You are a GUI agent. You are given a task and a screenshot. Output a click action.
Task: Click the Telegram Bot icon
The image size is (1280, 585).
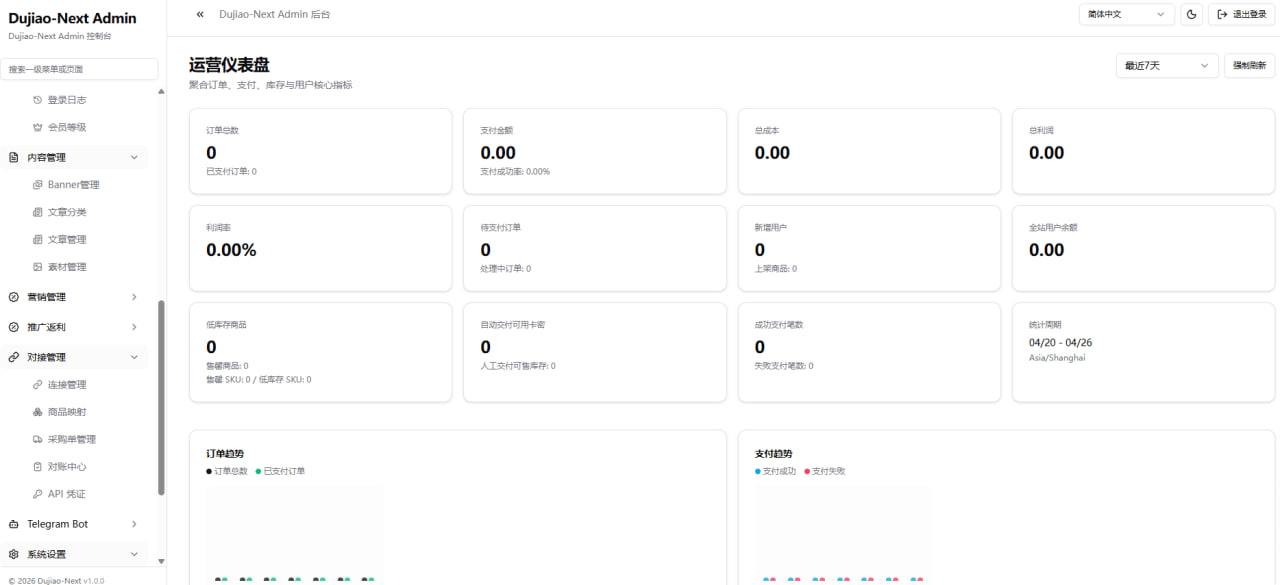tap(14, 524)
